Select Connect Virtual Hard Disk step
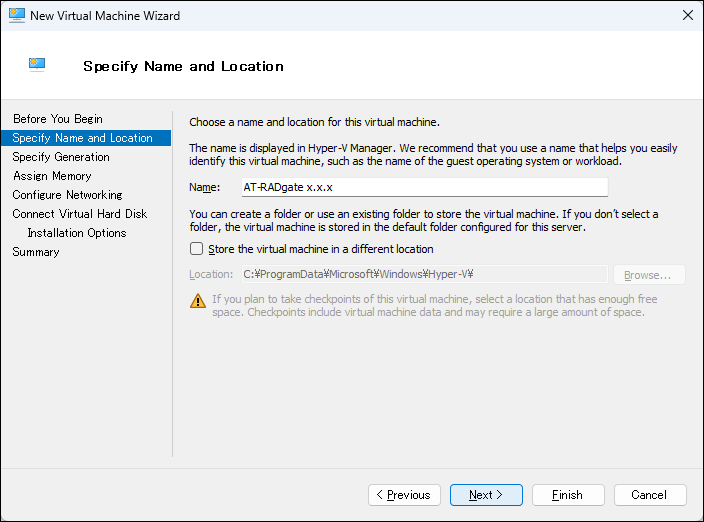The image size is (704, 522). (x=79, y=214)
